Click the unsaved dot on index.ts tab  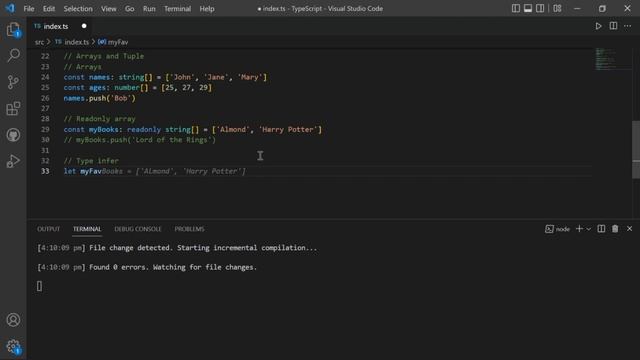(x=84, y=26)
